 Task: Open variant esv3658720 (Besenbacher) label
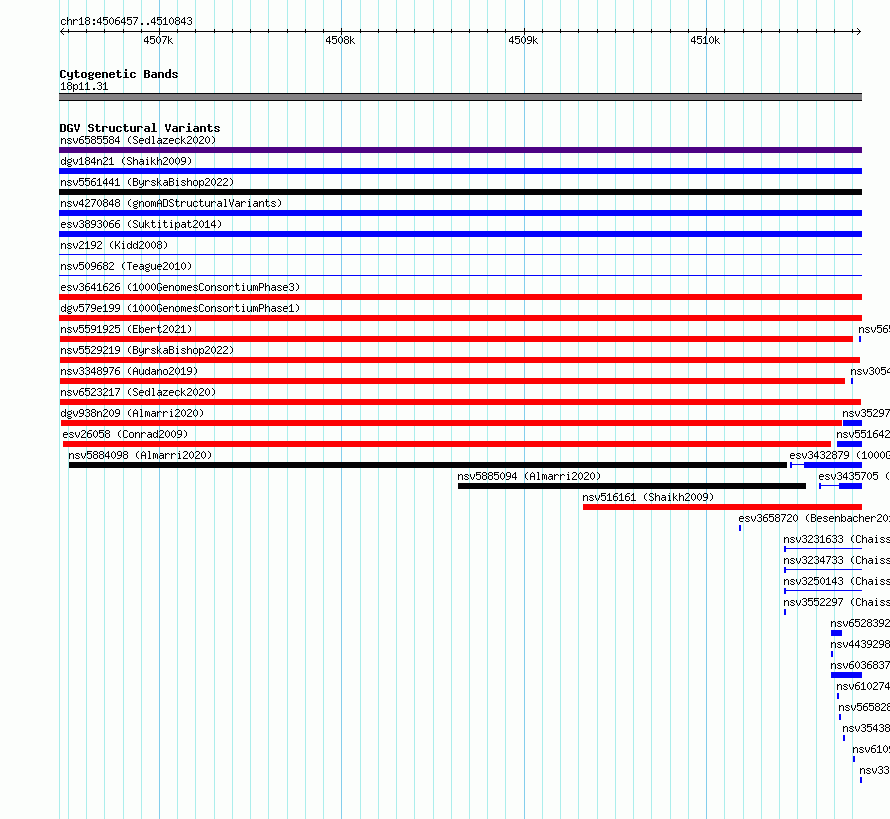click(x=814, y=518)
